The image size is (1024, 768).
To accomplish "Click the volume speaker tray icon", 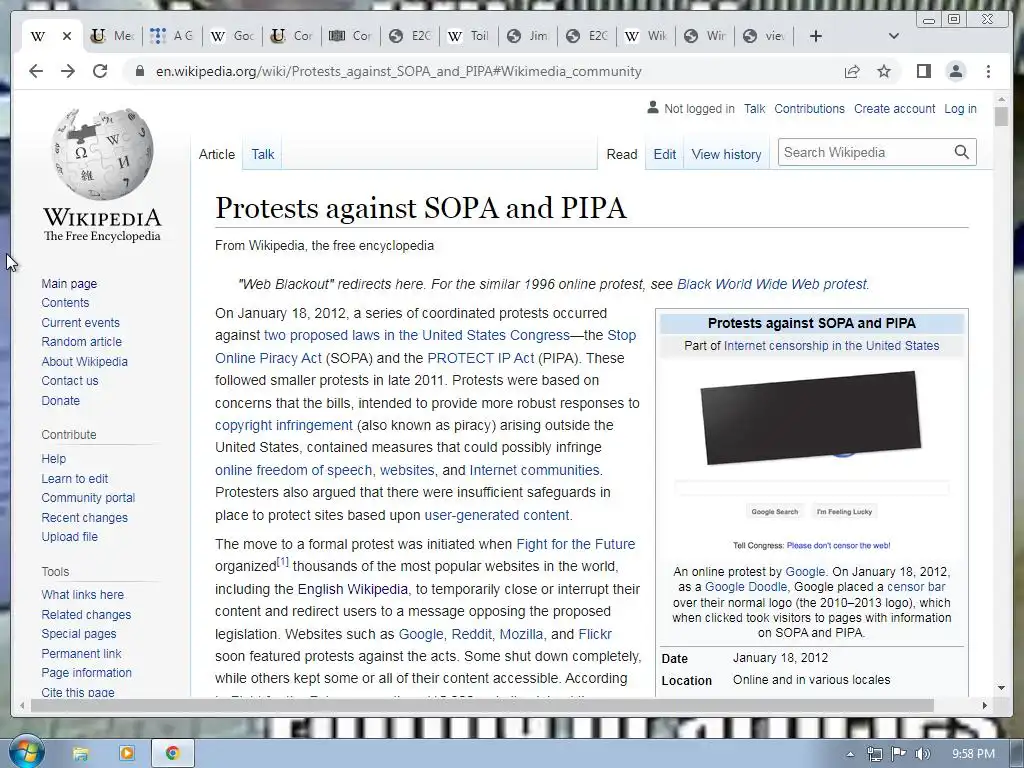I will [x=922, y=754].
